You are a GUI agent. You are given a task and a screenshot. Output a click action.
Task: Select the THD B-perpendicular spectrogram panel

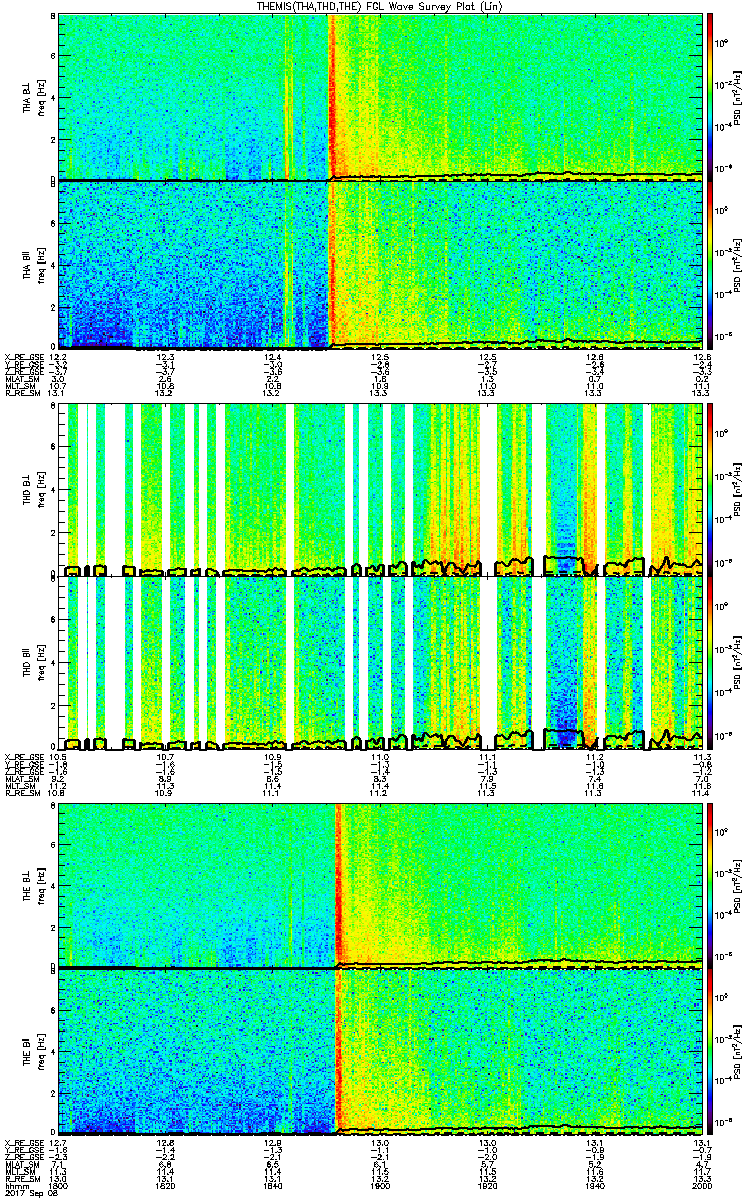click(x=379, y=490)
